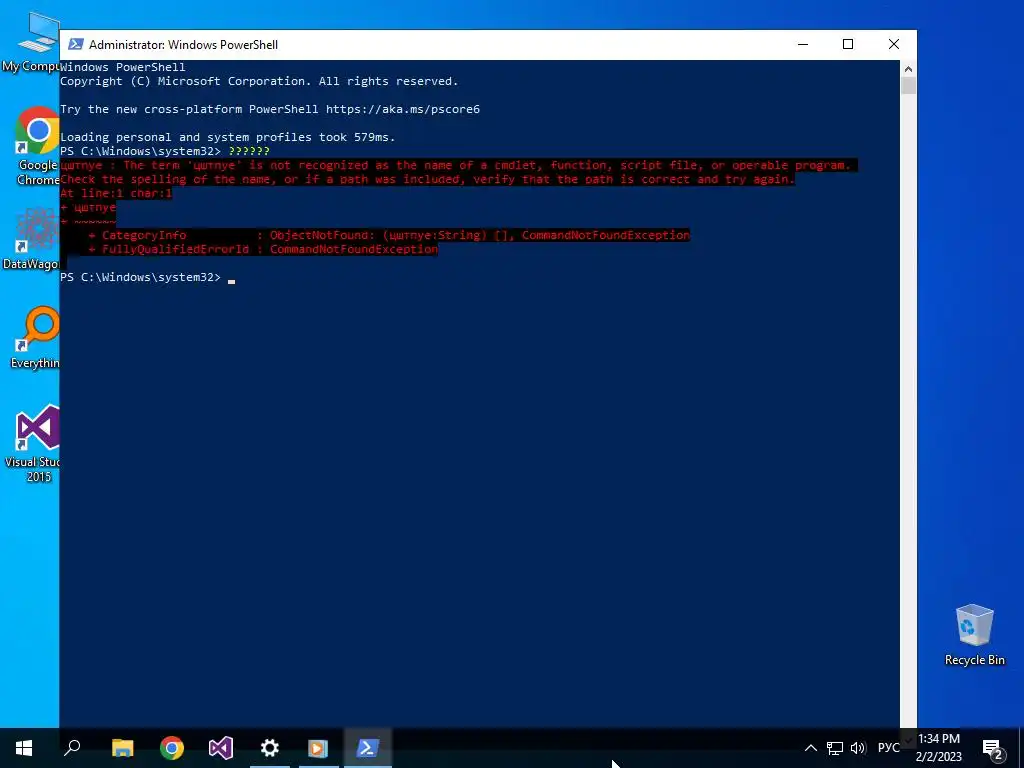Click the PowerShell scrollbar up arrow

908,69
